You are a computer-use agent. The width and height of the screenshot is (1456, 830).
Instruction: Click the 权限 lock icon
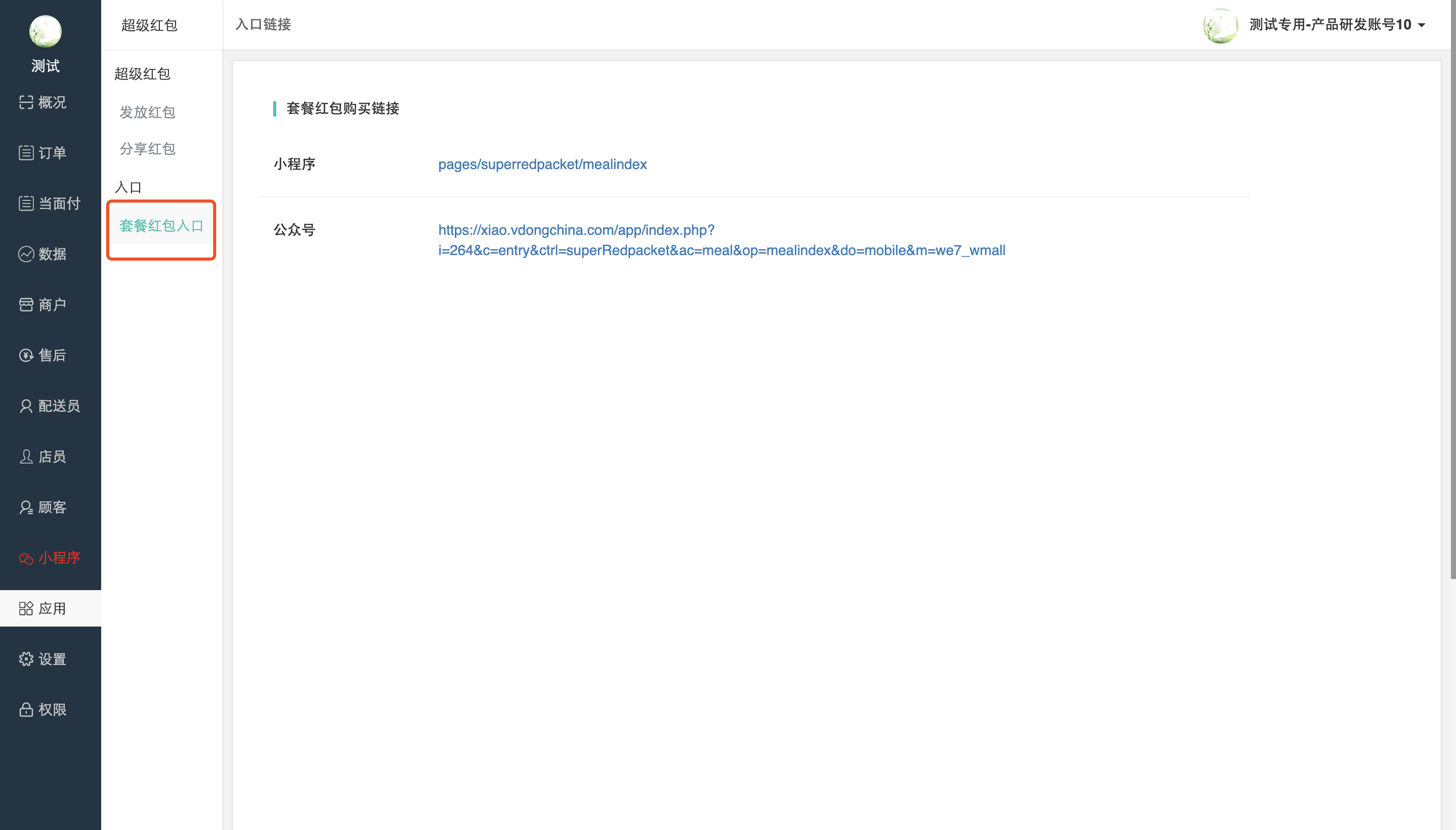pos(26,710)
